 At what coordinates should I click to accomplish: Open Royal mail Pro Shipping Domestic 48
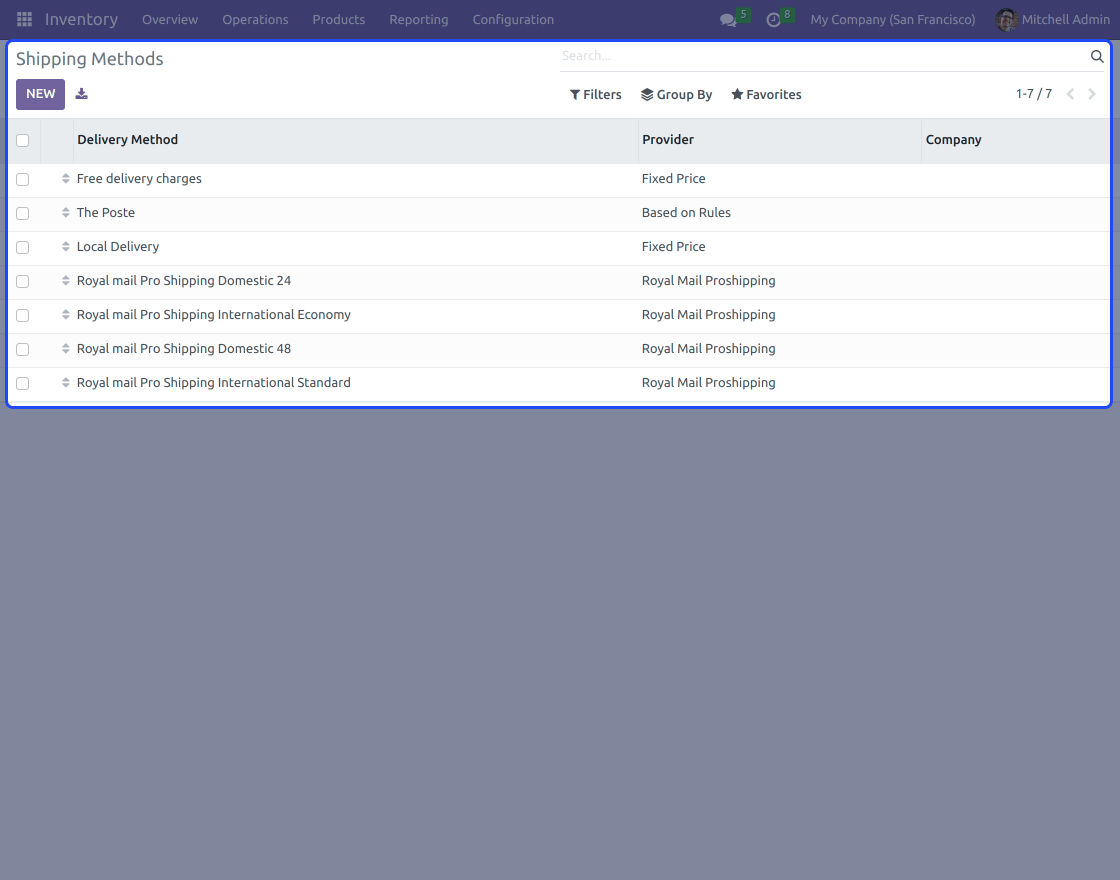[184, 349]
